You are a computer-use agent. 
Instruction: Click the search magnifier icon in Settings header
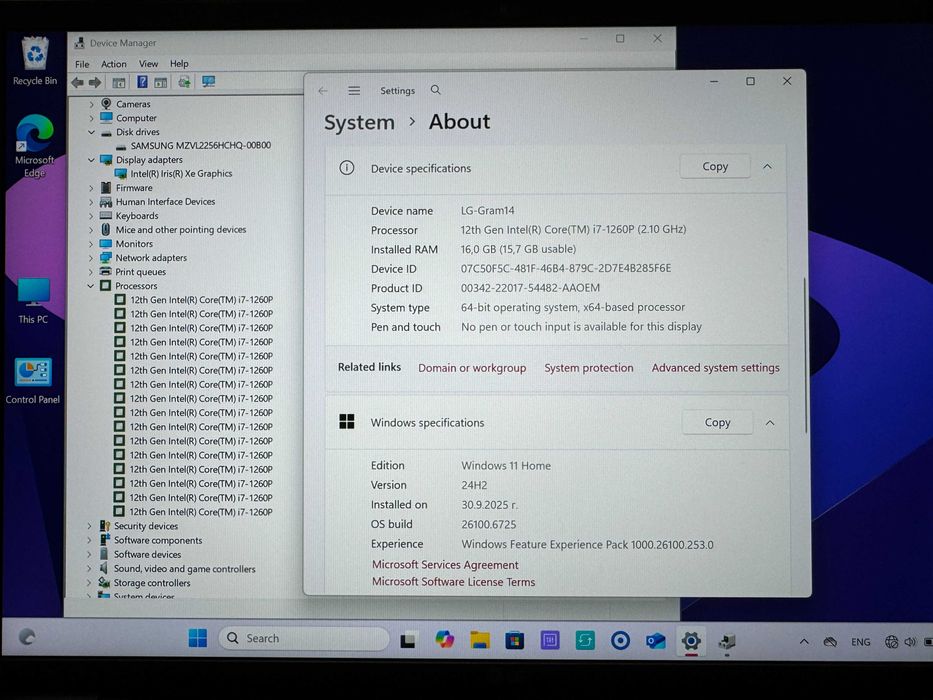(436, 90)
